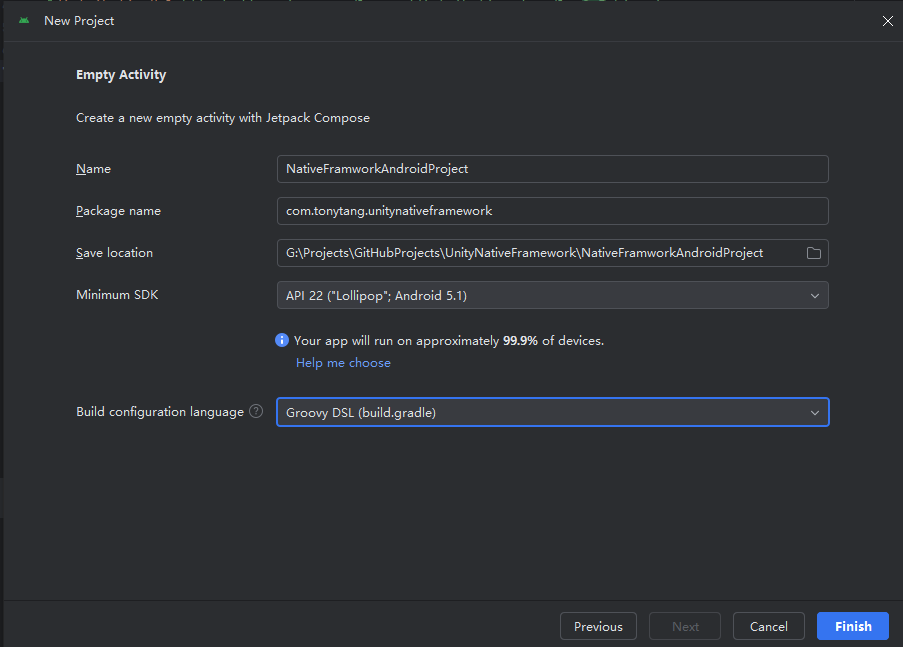Expand the Build configuration language combo box
The height and width of the screenshot is (647, 903).
point(552,412)
